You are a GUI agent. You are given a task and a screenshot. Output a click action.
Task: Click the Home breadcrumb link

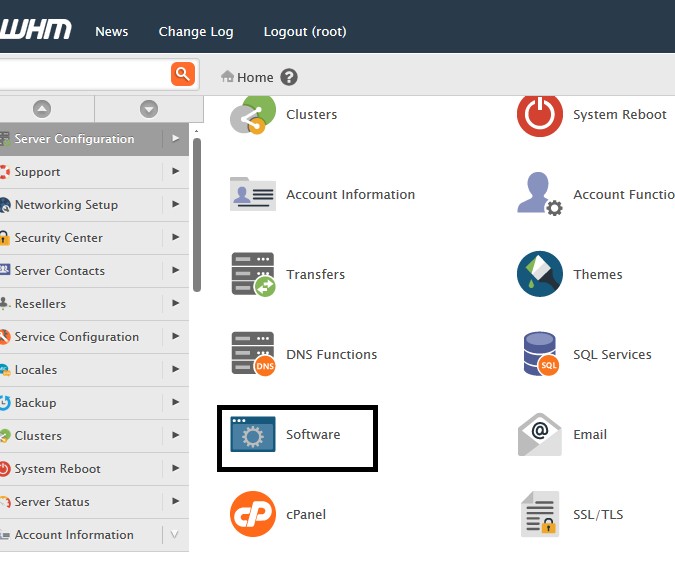click(x=255, y=77)
